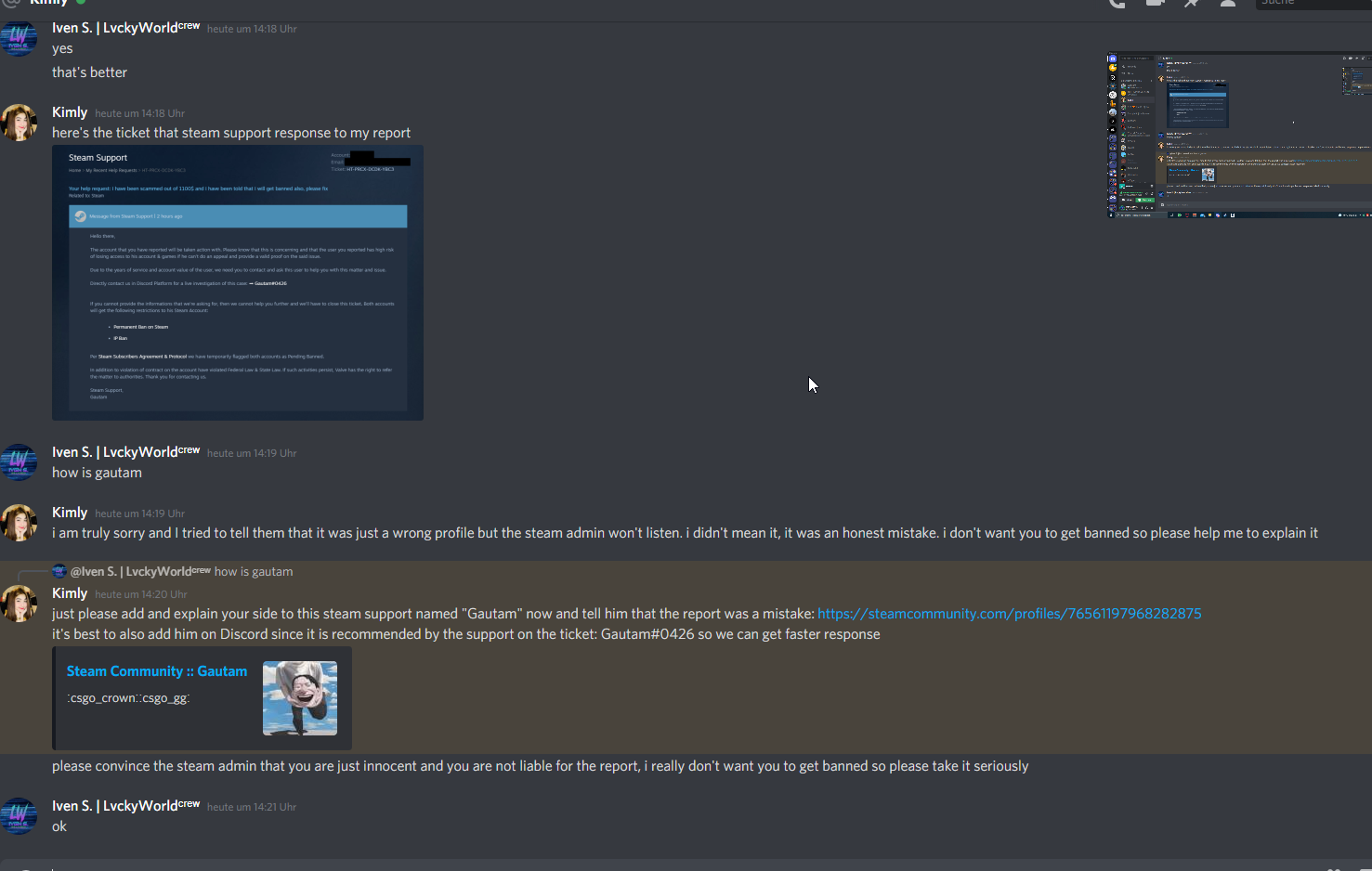Click Iven S. avatar beside 'how is gautam'
The width and height of the screenshot is (1372, 871).
pyautogui.click(x=19, y=462)
